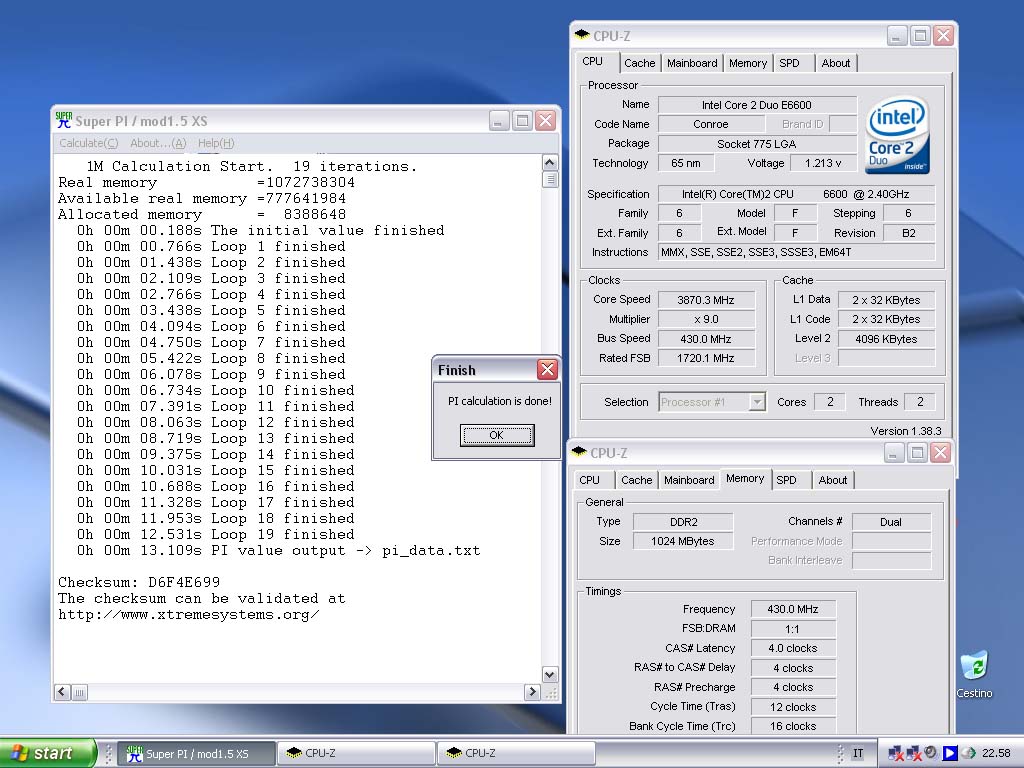The width and height of the screenshot is (1024, 768).
Task: Switch to Super PI taskbar button
Action: pyautogui.click(x=197, y=753)
